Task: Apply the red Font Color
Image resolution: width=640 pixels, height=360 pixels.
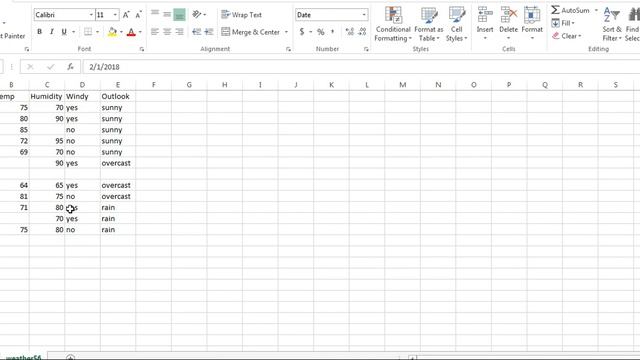Action: pyautogui.click(x=131, y=32)
